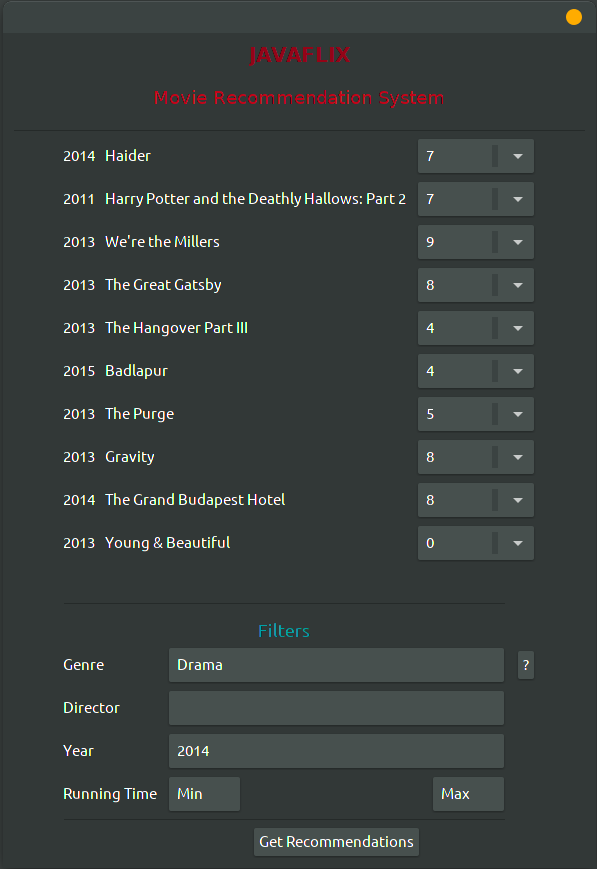
Task: Open the genre help question mark
Action: 525,664
